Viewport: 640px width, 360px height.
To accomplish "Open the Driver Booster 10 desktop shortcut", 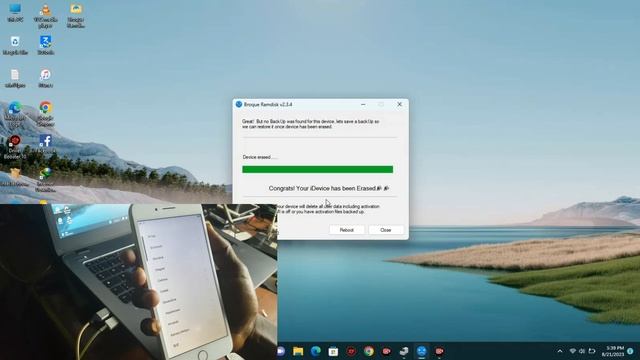I will pos(15,147).
